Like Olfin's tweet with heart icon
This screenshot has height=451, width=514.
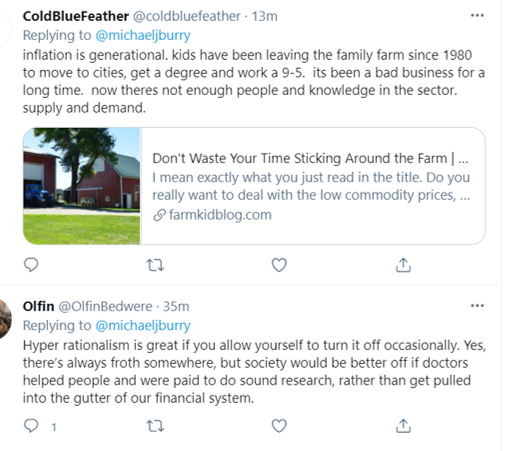(x=279, y=426)
